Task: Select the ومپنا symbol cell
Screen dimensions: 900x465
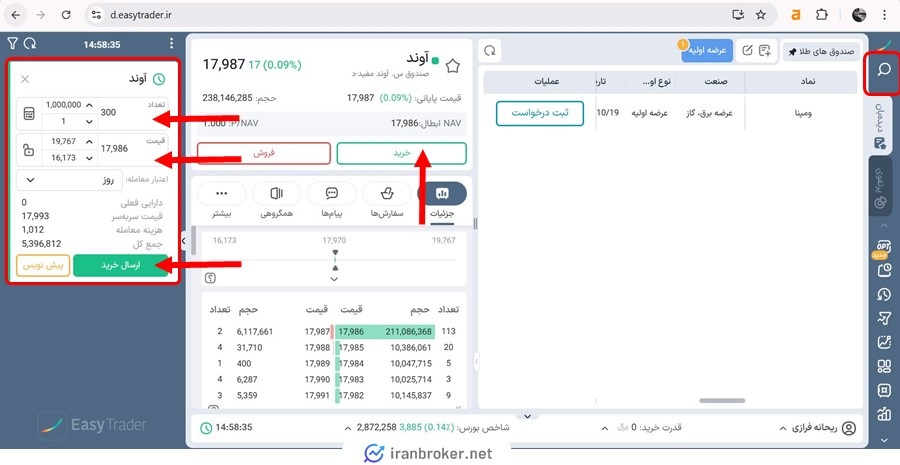Action: click(803, 113)
